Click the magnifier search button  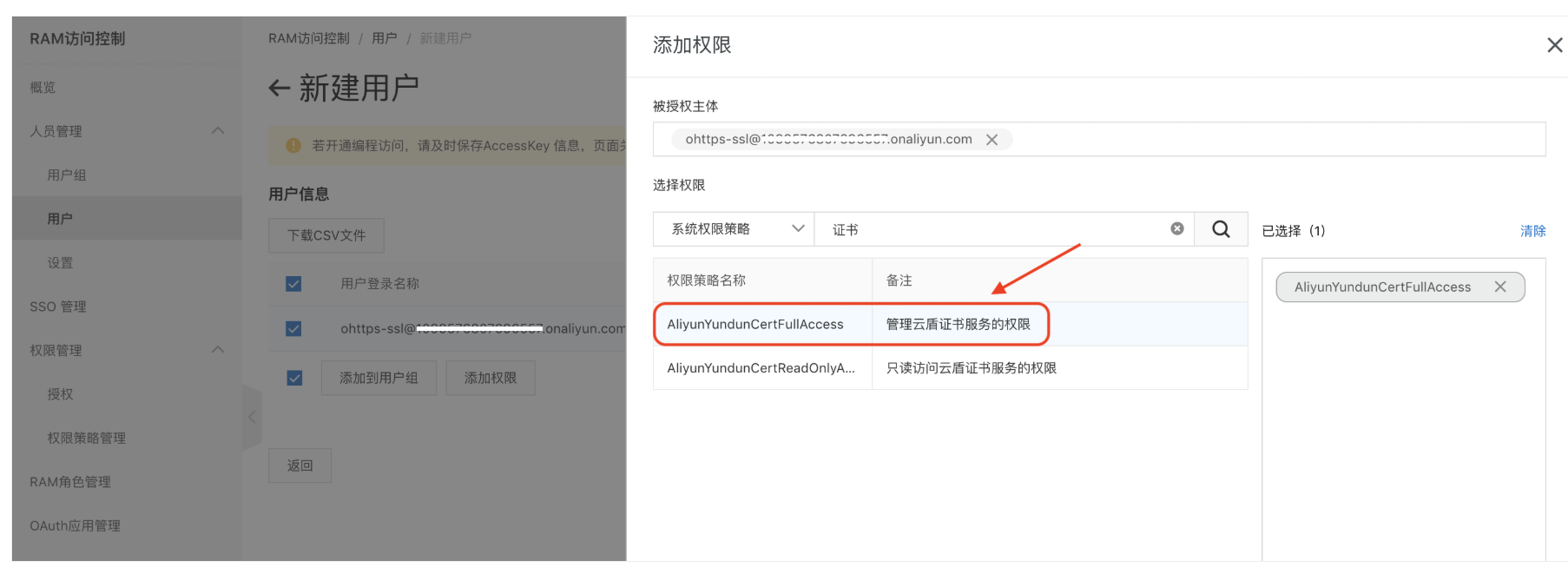[x=1221, y=229]
